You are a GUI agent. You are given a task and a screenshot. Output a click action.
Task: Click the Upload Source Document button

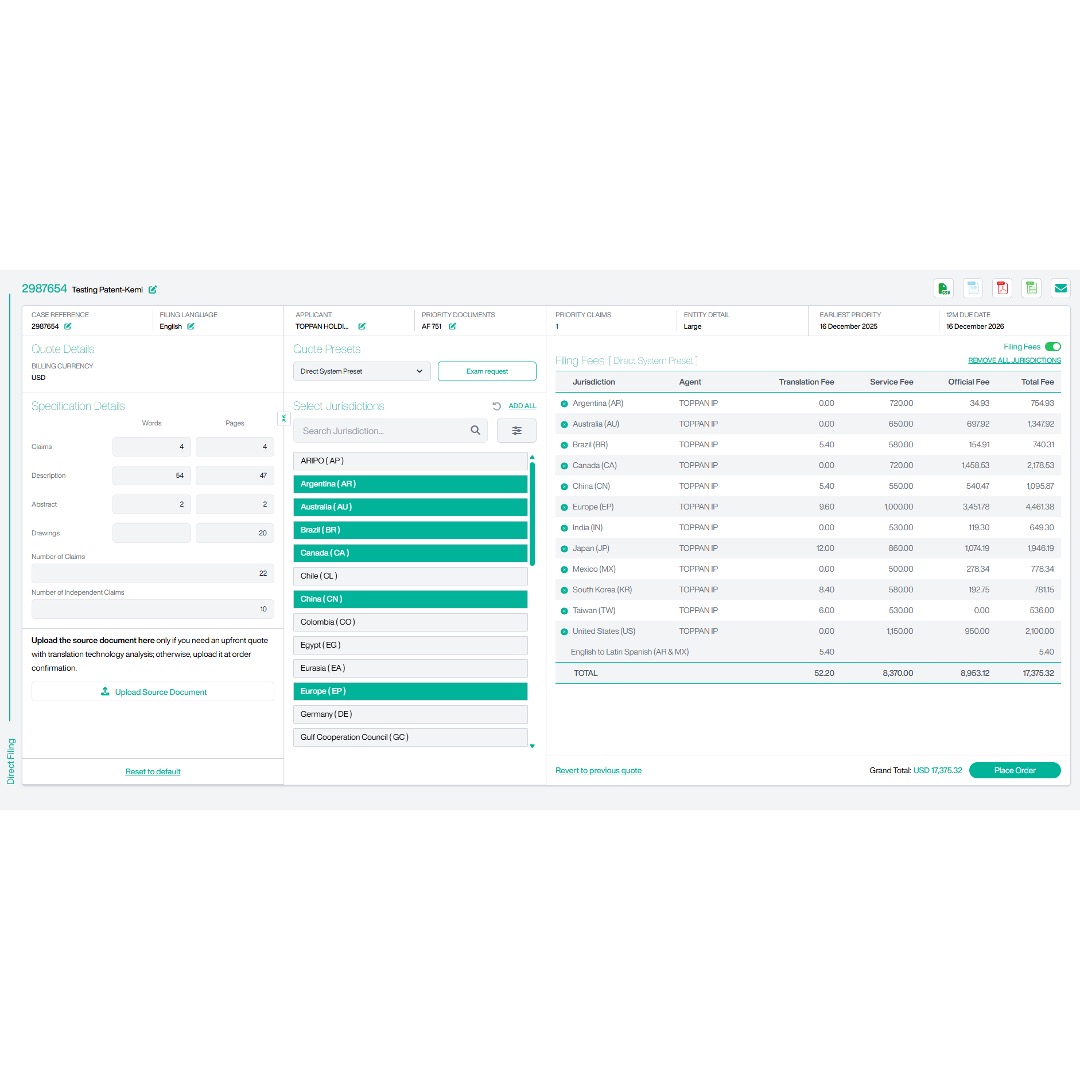(153, 692)
